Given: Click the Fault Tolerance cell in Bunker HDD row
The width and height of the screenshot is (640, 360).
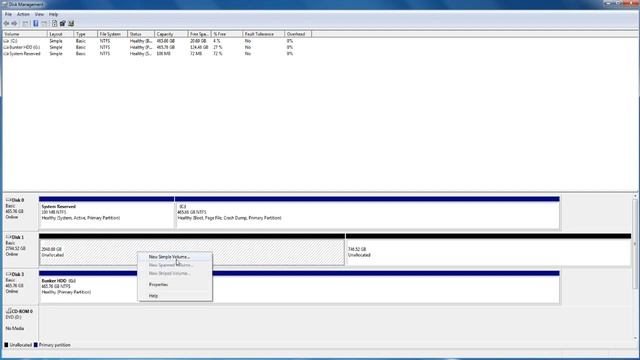Looking at the screenshot, I should click(248, 47).
